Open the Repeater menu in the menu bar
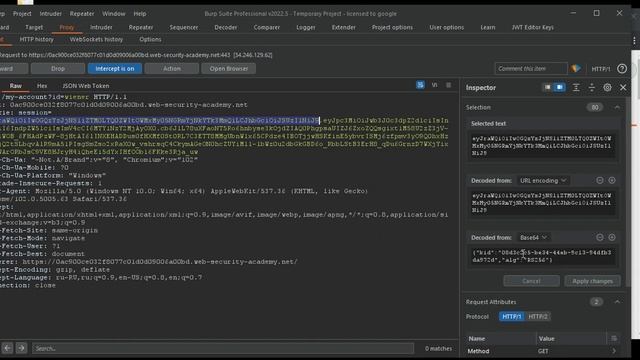This screenshot has height=360, width=640. (x=82, y=13)
